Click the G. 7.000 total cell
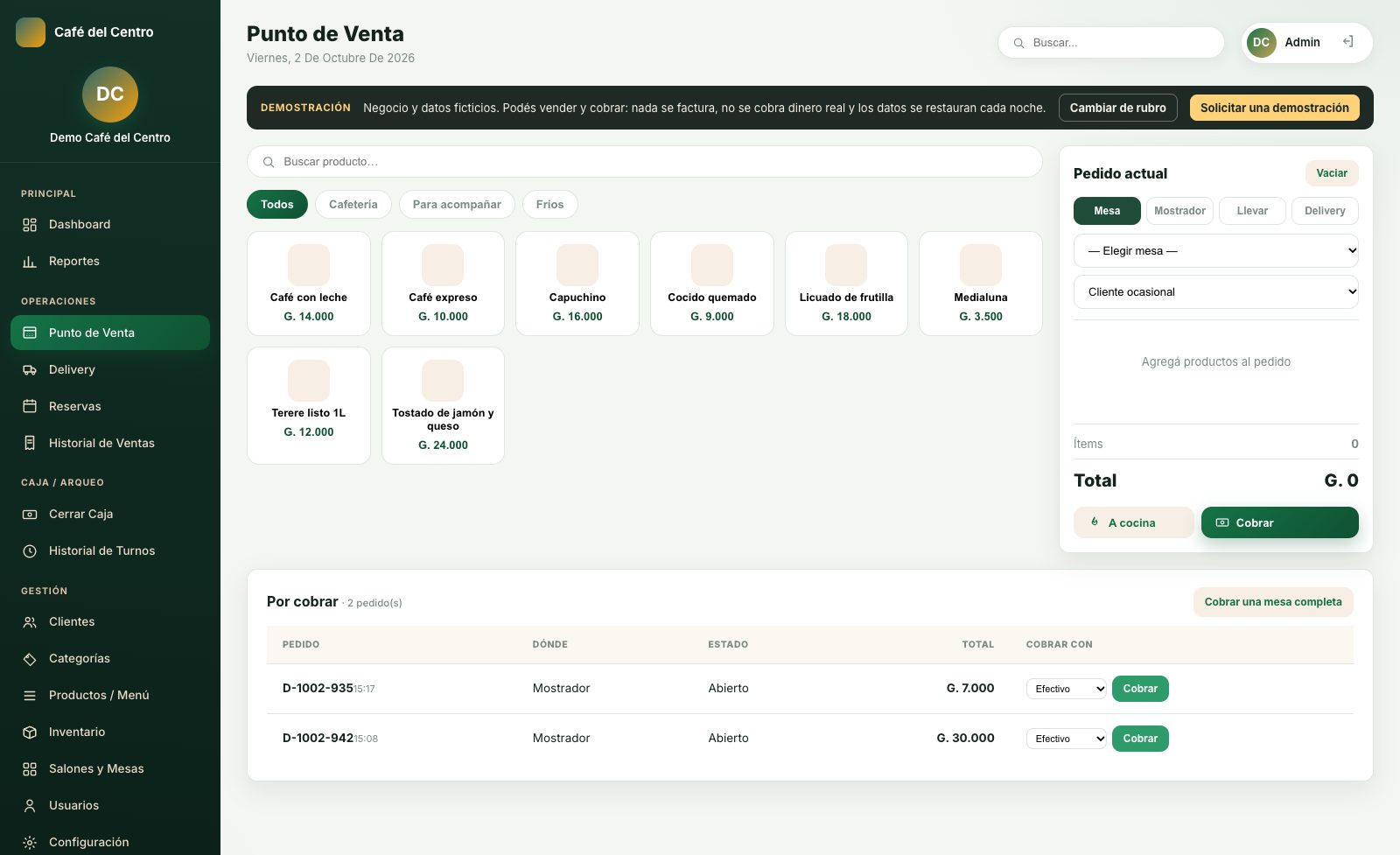 [970, 689]
